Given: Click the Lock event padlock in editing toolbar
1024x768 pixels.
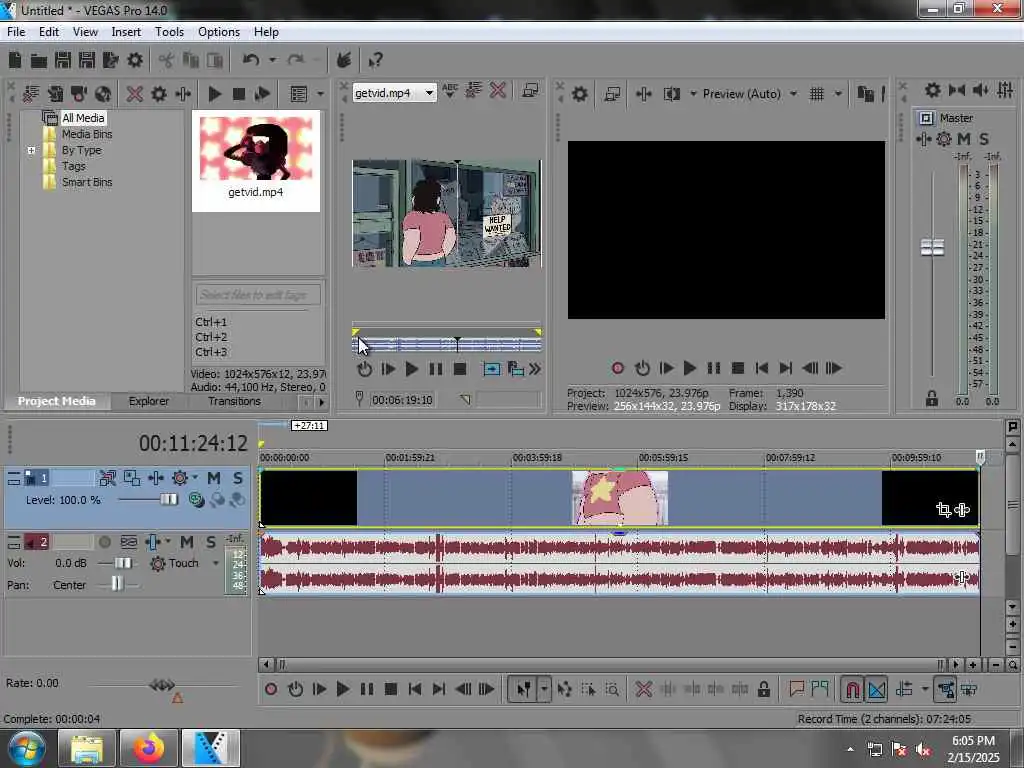Looking at the screenshot, I should (x=763, y=689).
